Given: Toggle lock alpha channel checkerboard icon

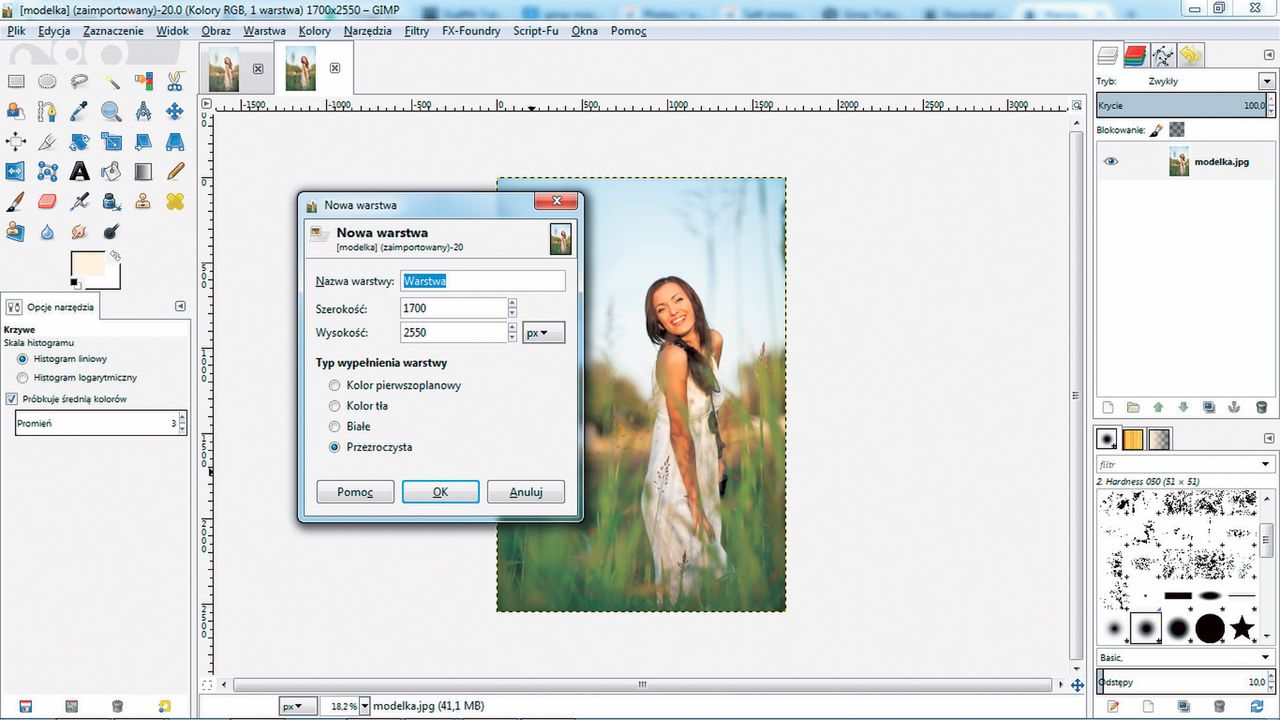Looking at the screenshot, I should tap(1177, 130).
